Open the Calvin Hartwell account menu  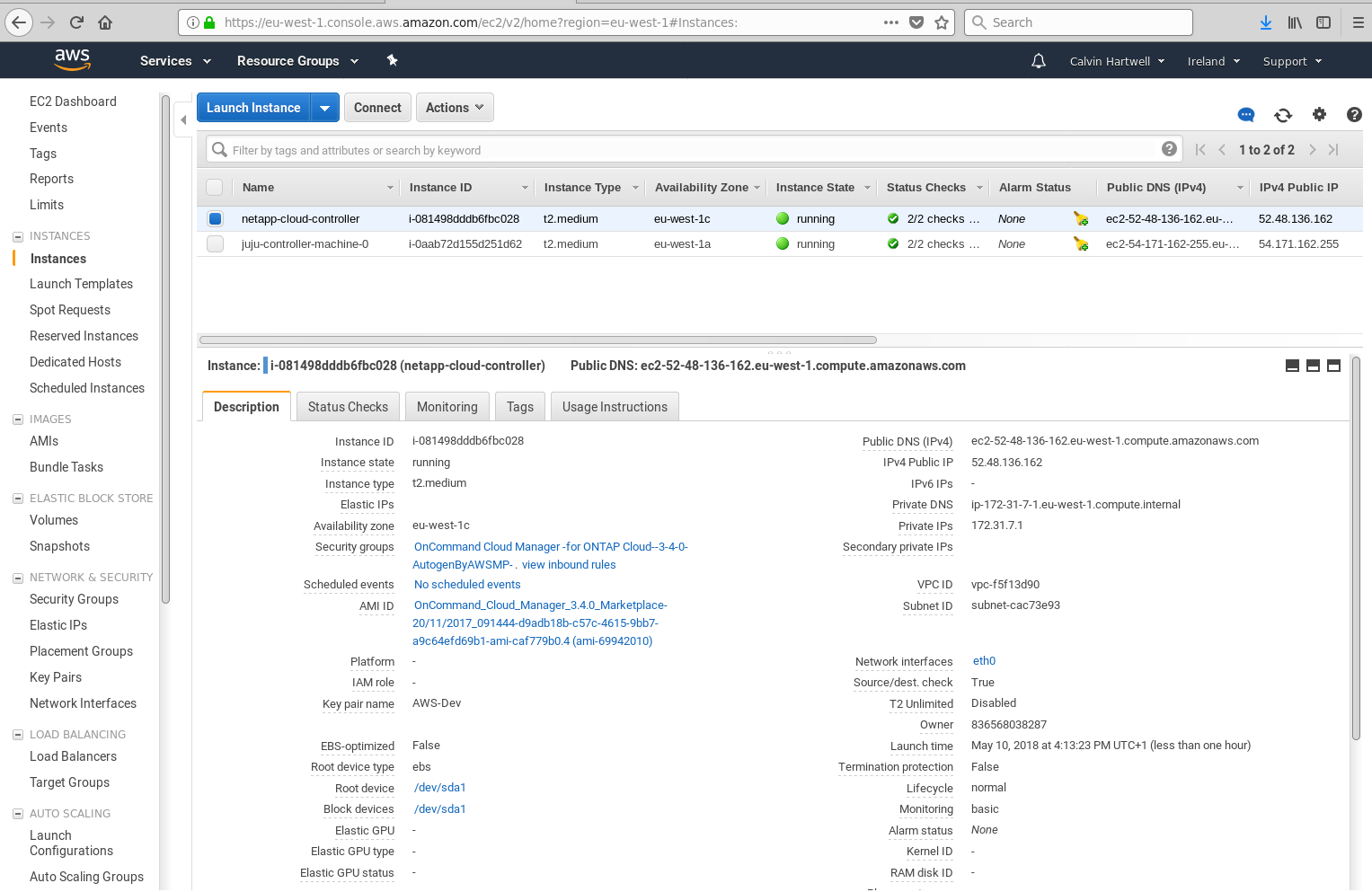(1117, 61)
